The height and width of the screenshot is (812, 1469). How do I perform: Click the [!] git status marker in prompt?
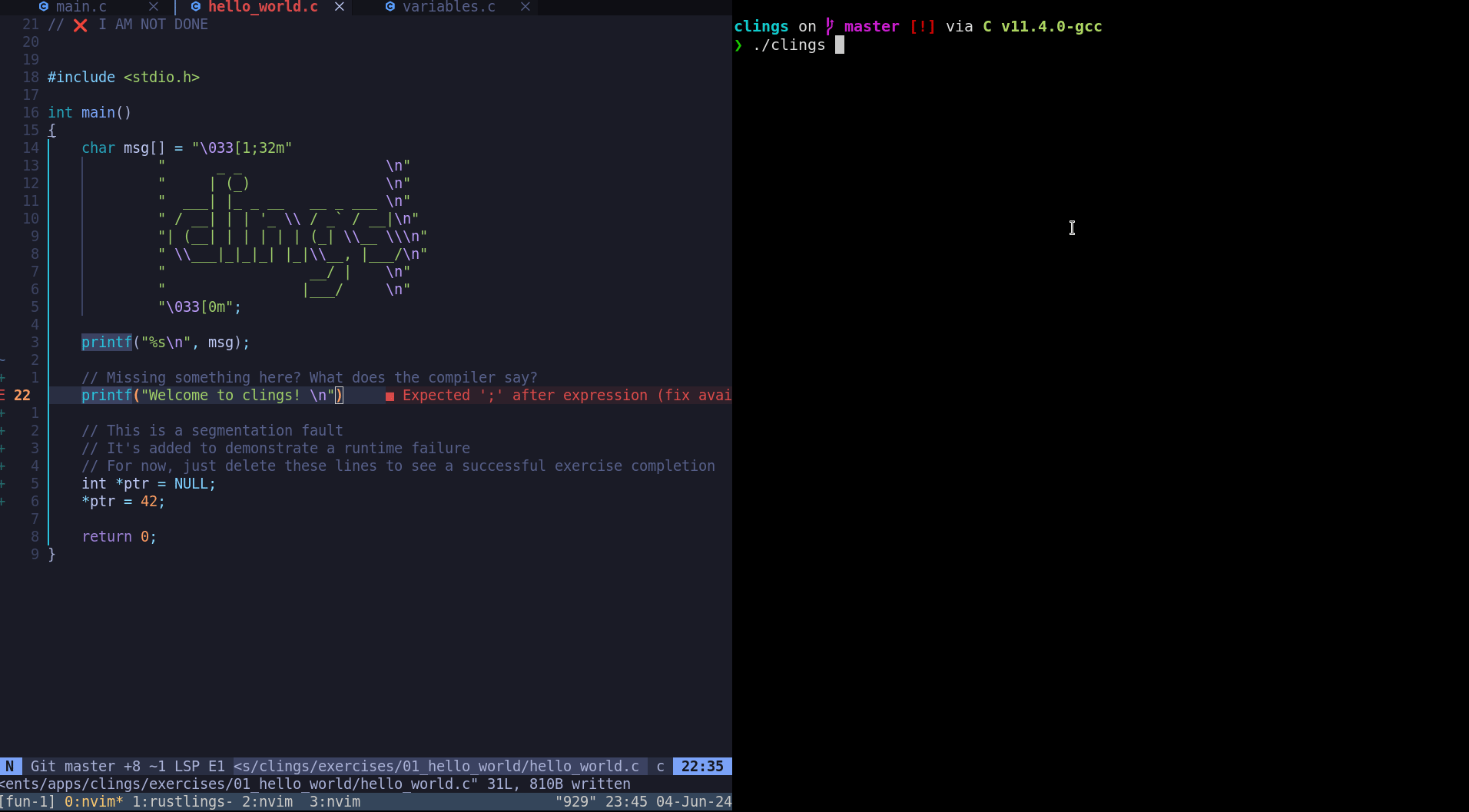click(x=923, y=27)
